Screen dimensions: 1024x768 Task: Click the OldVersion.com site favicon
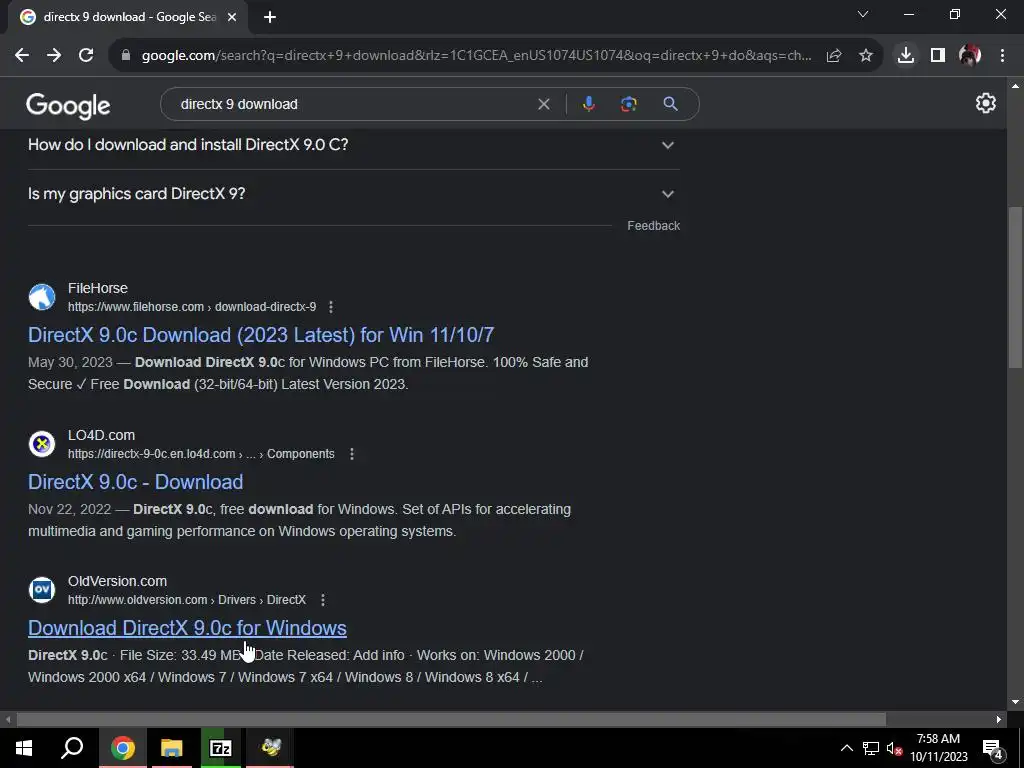(x=42, y=590)
